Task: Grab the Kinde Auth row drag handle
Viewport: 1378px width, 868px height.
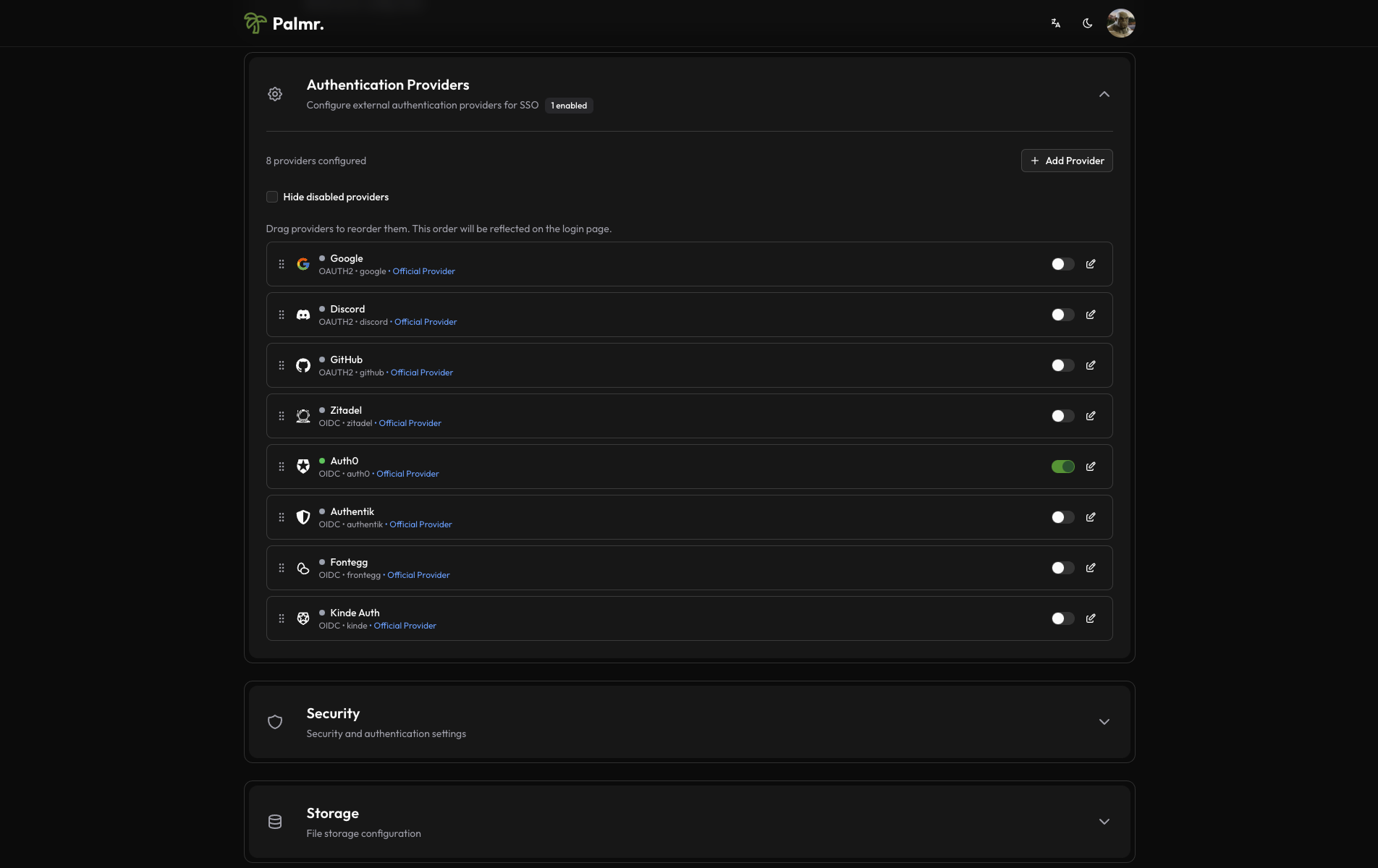Action: [x=282, y=618]
